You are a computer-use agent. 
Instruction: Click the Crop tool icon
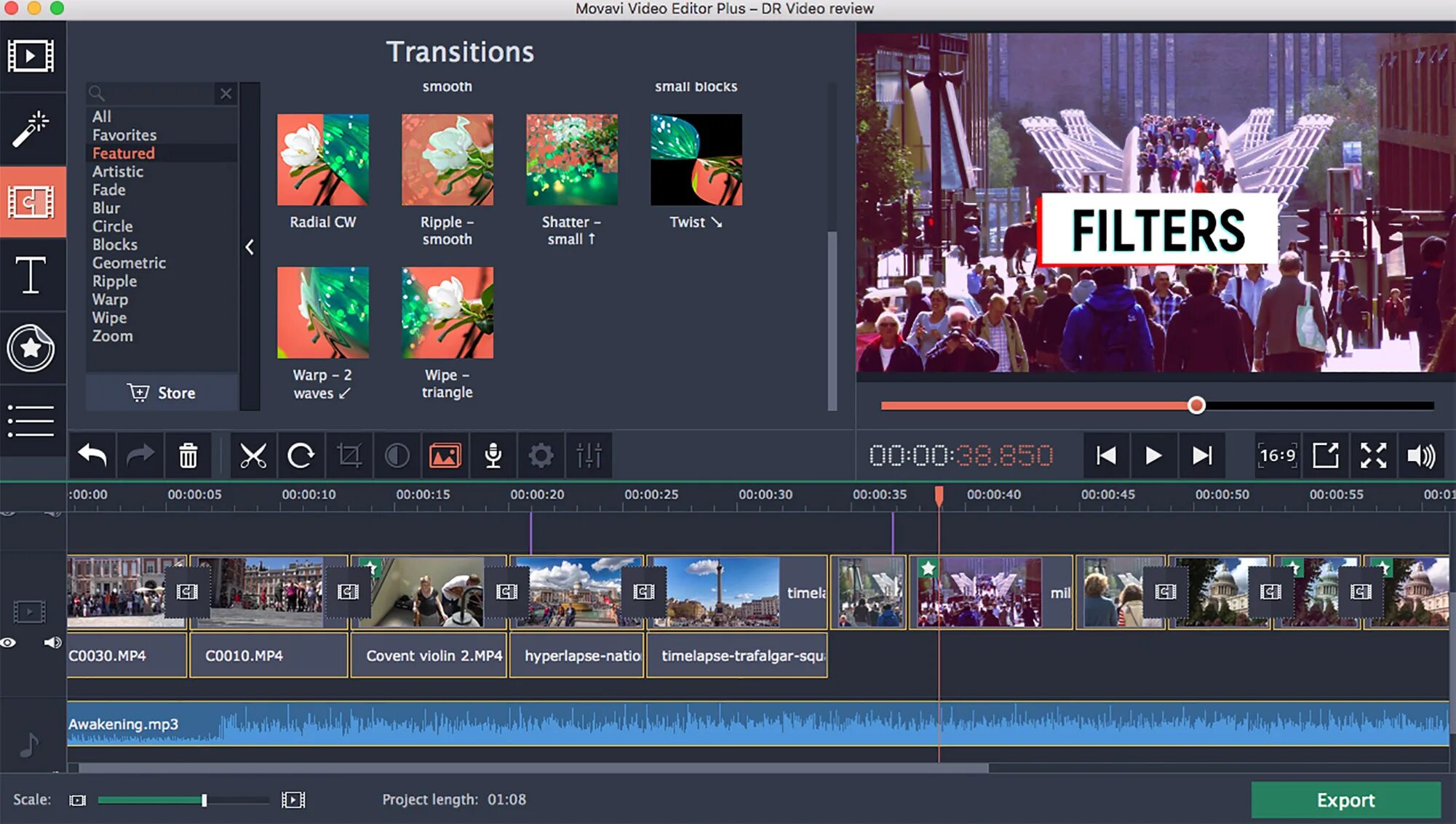(x=349, y=456)
